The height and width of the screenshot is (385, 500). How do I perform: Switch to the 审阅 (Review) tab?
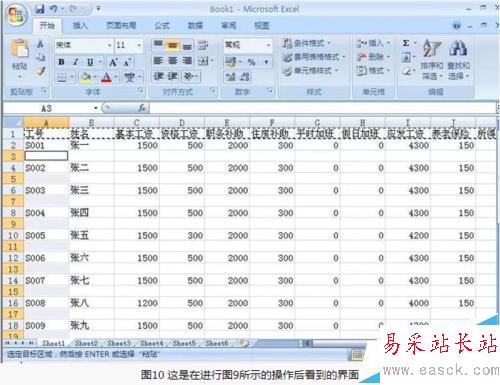229,25
